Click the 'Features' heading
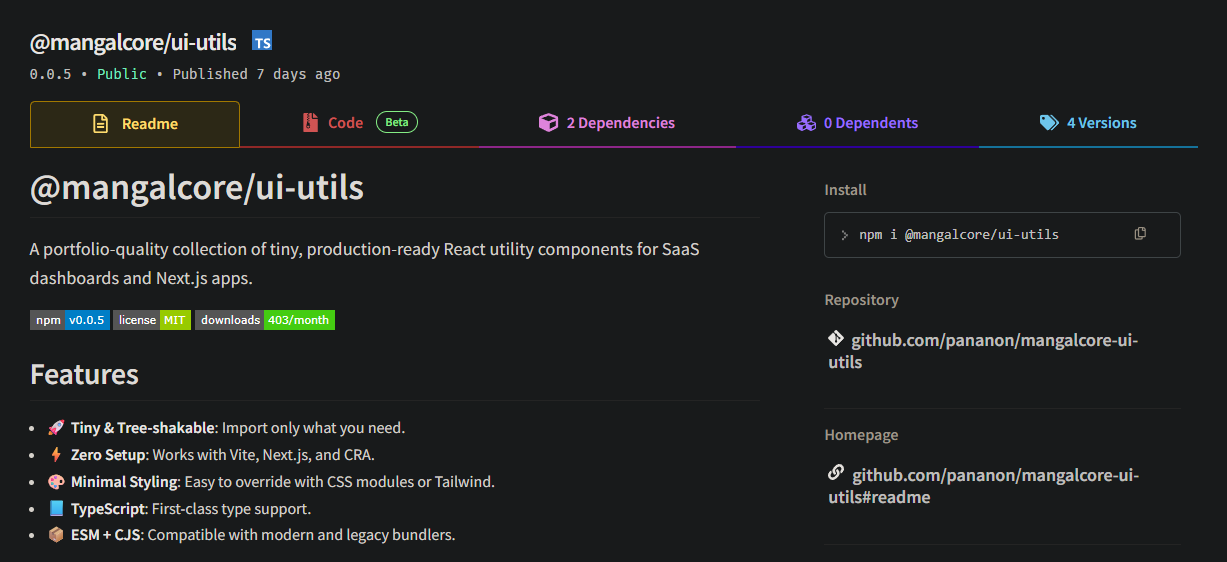1227x562 pixels. (x=84, y=374)
